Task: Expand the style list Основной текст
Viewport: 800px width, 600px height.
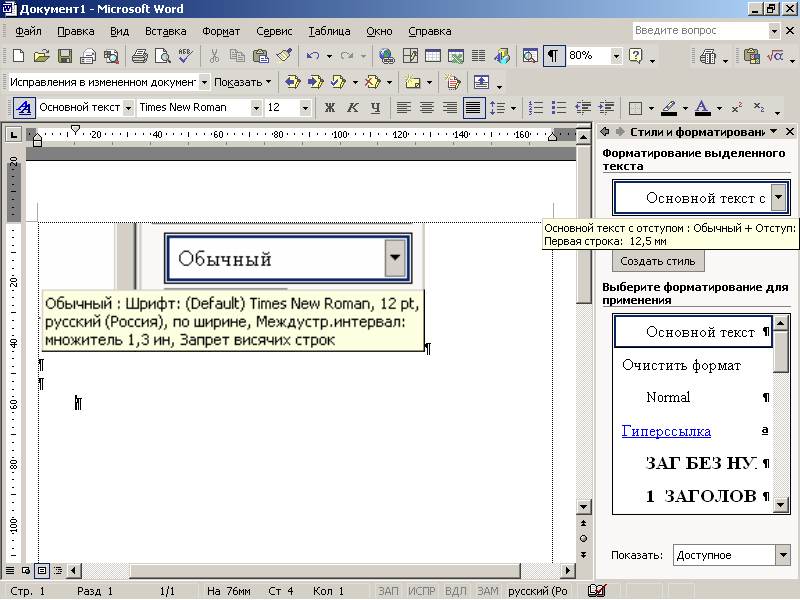Action: [129, 108]
